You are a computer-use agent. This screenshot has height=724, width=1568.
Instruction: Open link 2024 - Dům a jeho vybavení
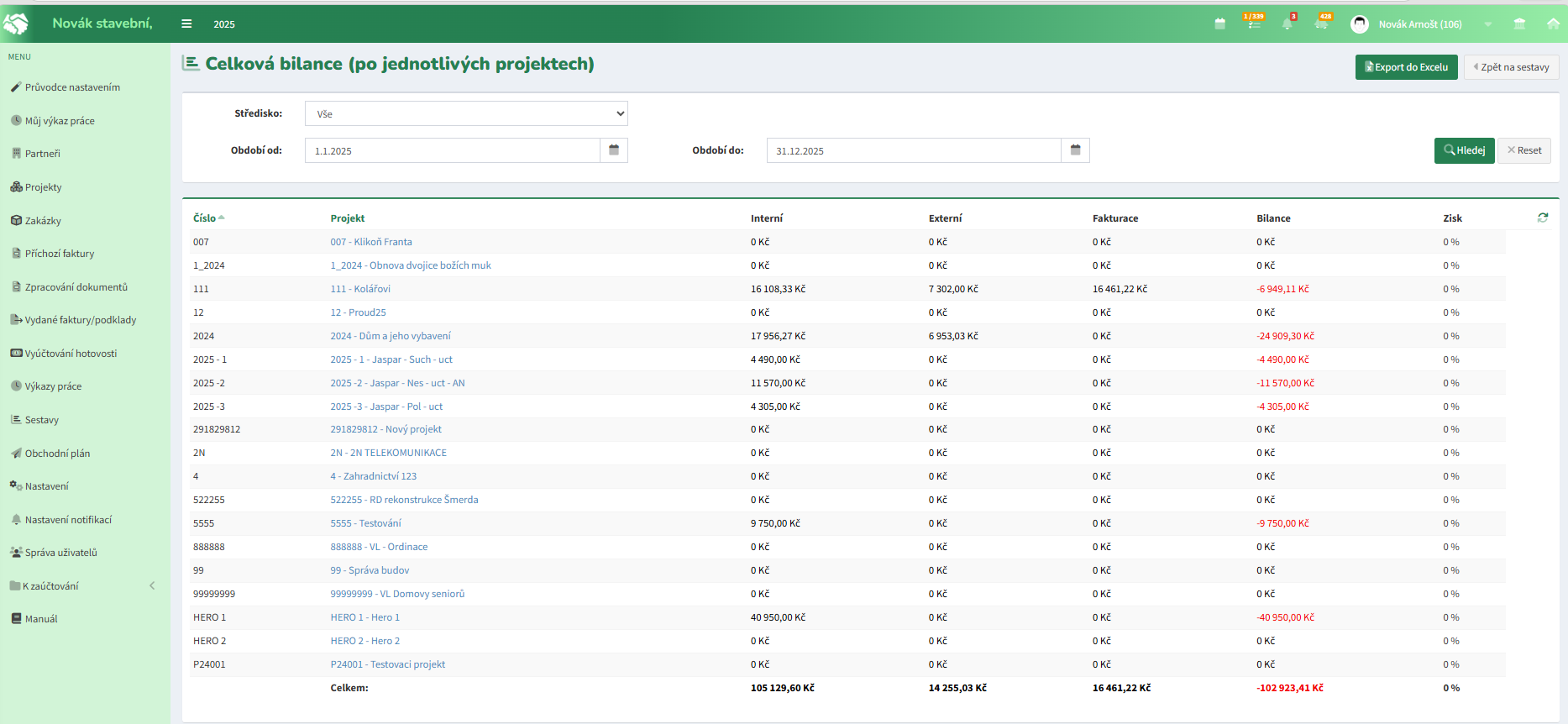click(391, 336)
